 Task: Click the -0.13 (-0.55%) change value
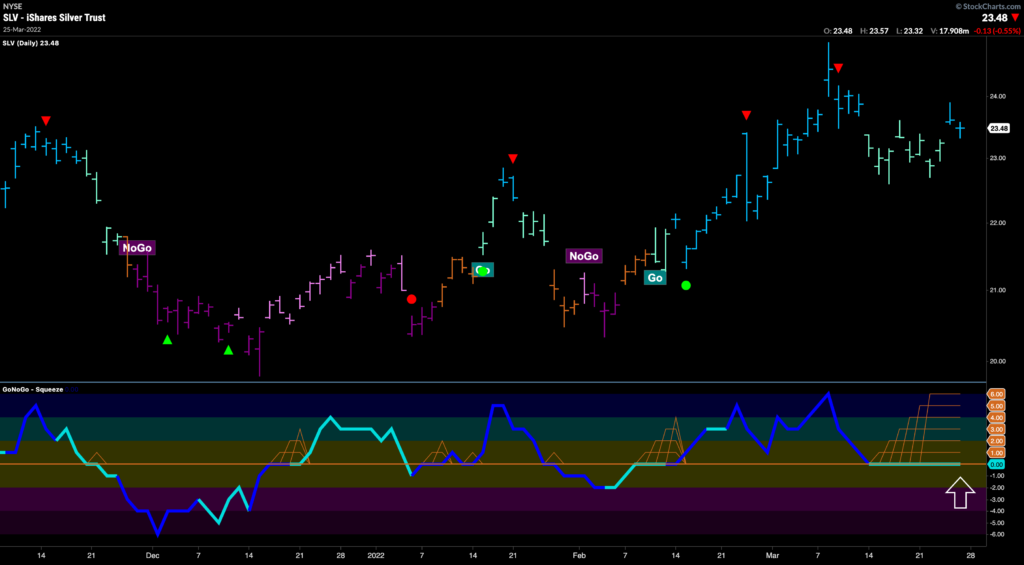999,31
